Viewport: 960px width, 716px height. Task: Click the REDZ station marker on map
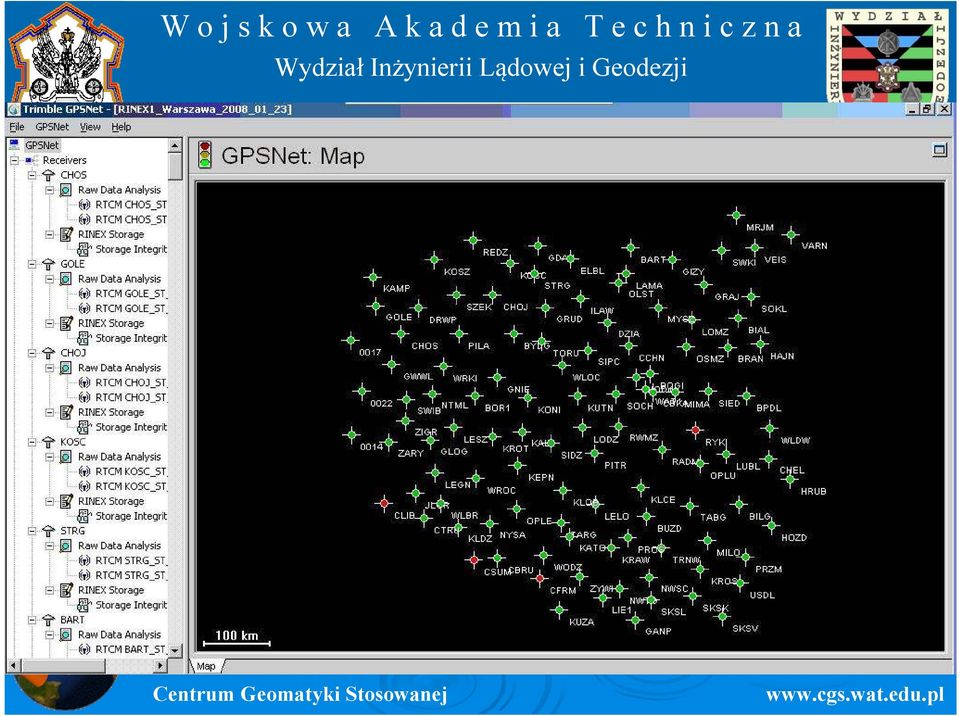tap(472, 239)
